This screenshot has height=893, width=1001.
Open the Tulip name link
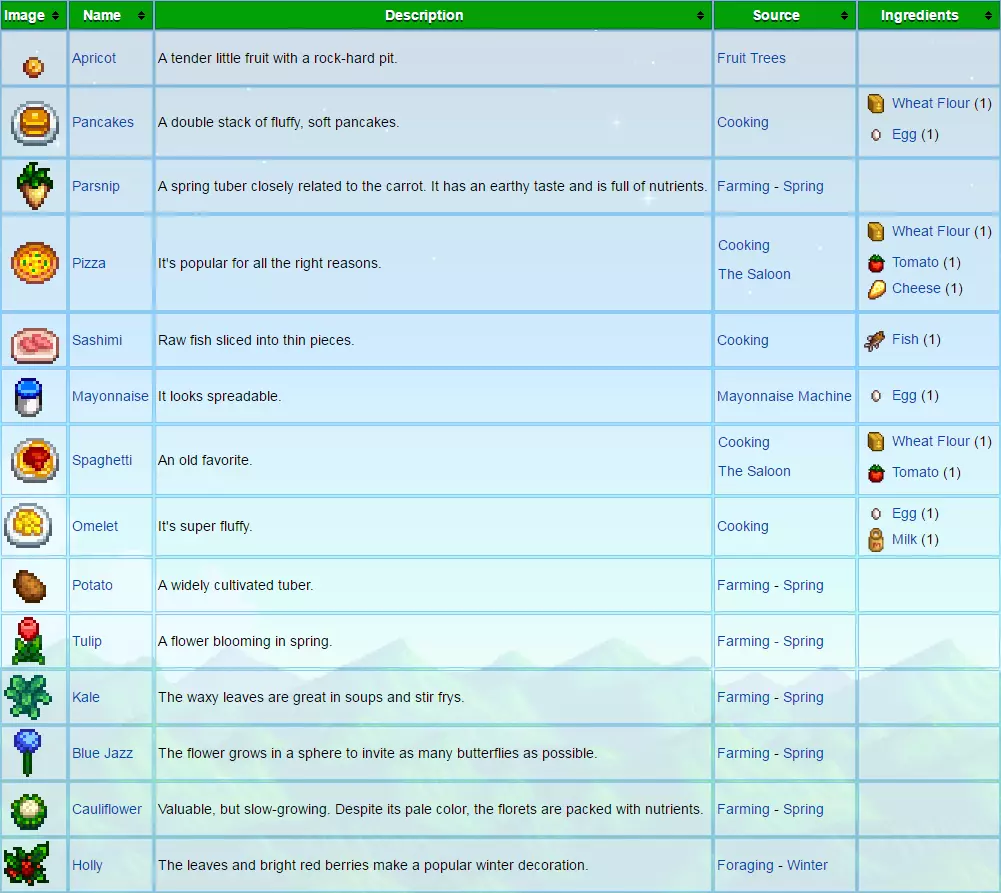[87, 642]
